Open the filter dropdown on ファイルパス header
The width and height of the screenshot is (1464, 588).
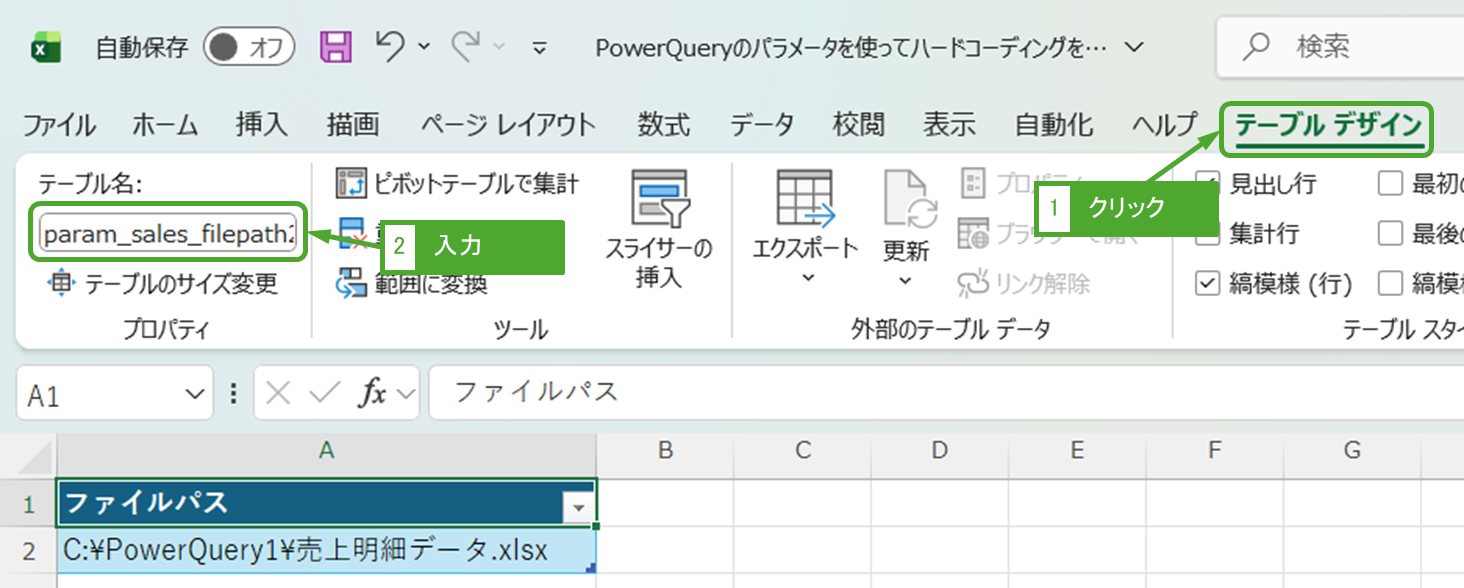[x=578, y=508]
